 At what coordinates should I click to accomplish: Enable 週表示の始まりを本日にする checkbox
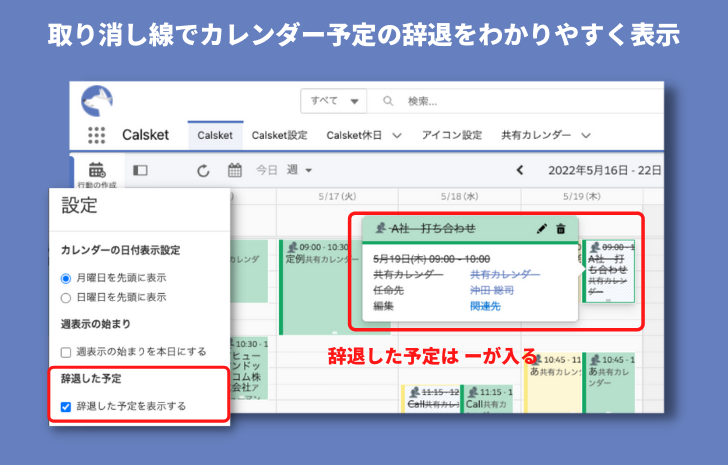(66, 352)
